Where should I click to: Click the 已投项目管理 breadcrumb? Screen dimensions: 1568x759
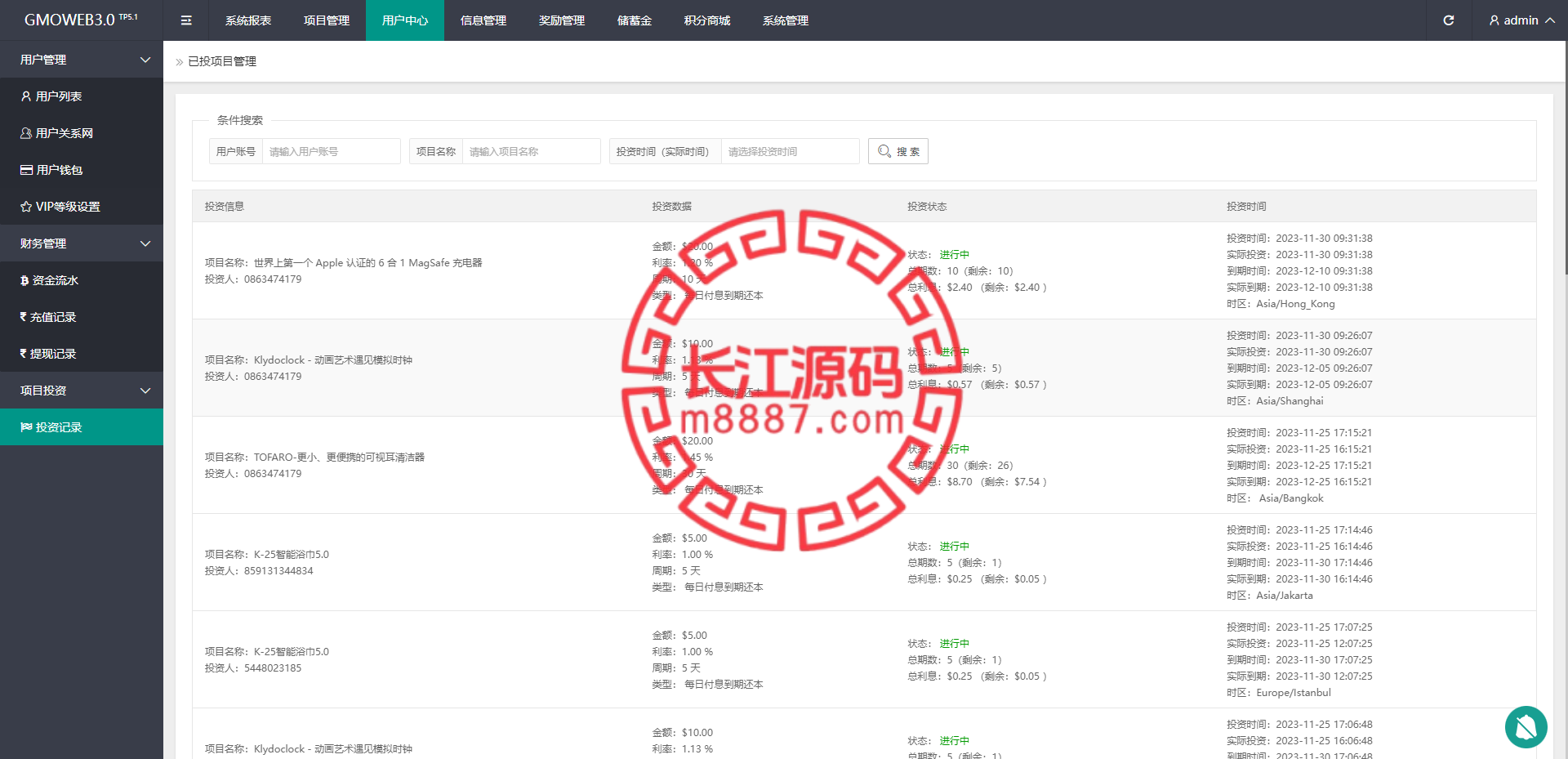pos(222,61)
